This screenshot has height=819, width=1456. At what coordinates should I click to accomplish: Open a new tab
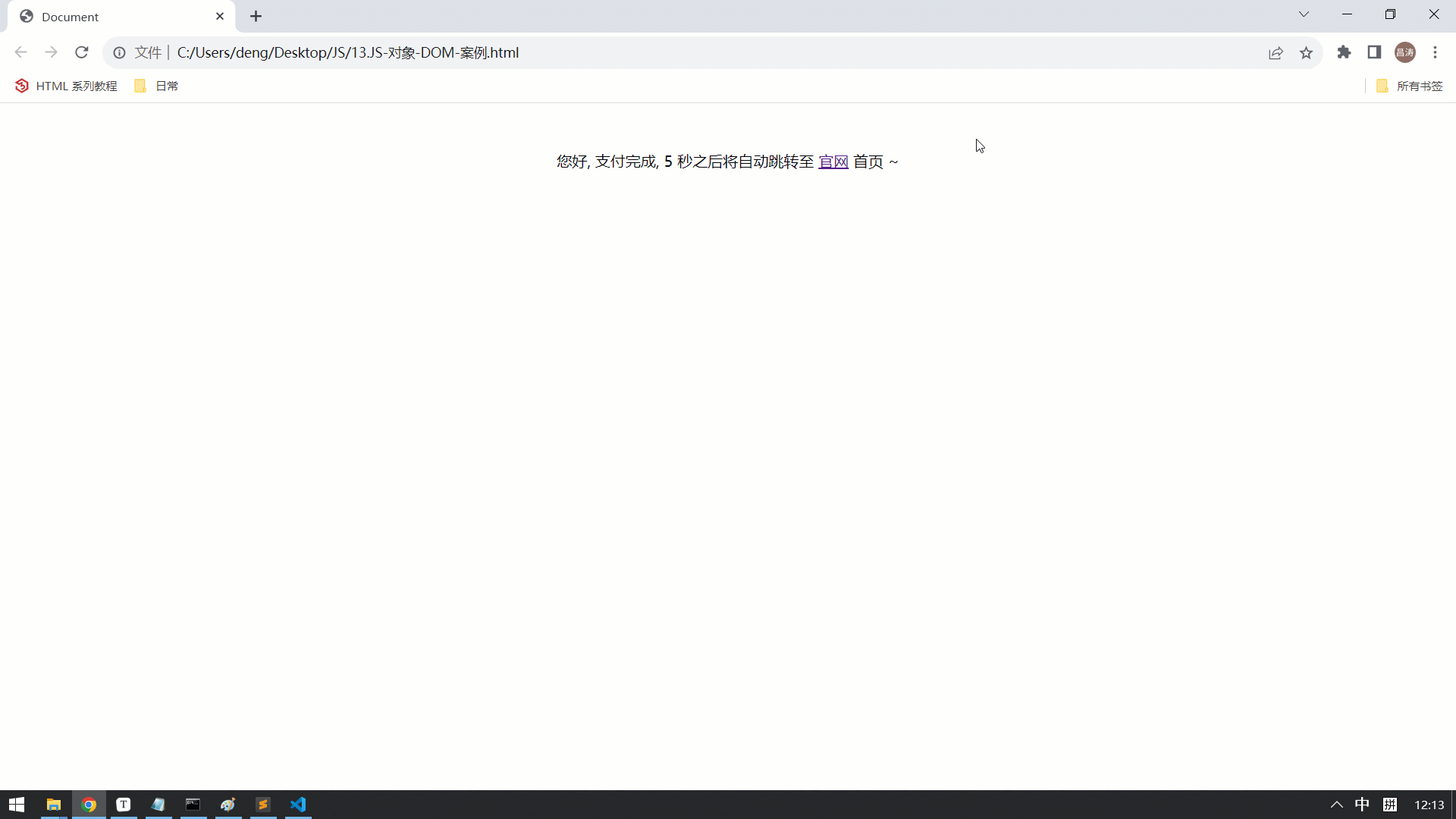pos(256,17)
